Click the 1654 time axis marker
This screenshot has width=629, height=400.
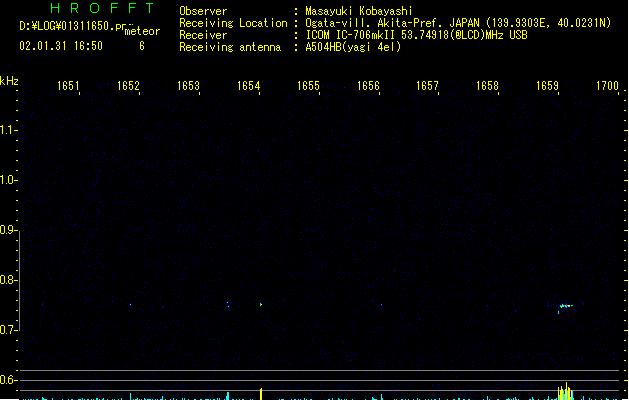pyautogui.click(x=248, y=86)
